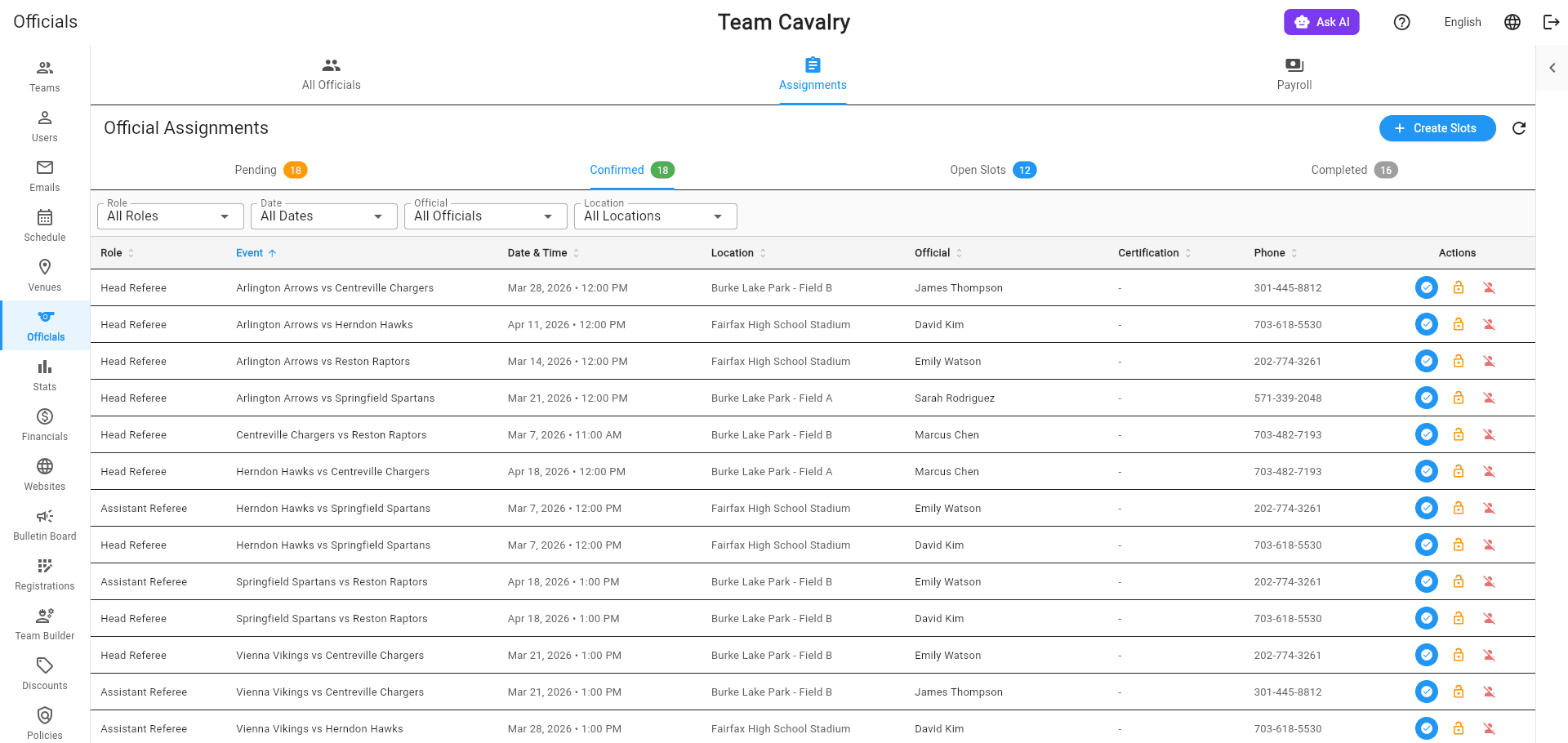This screenshot has width=1568, height=743.
Task: Collapse the right side panel chevron
Action: 1552,68
